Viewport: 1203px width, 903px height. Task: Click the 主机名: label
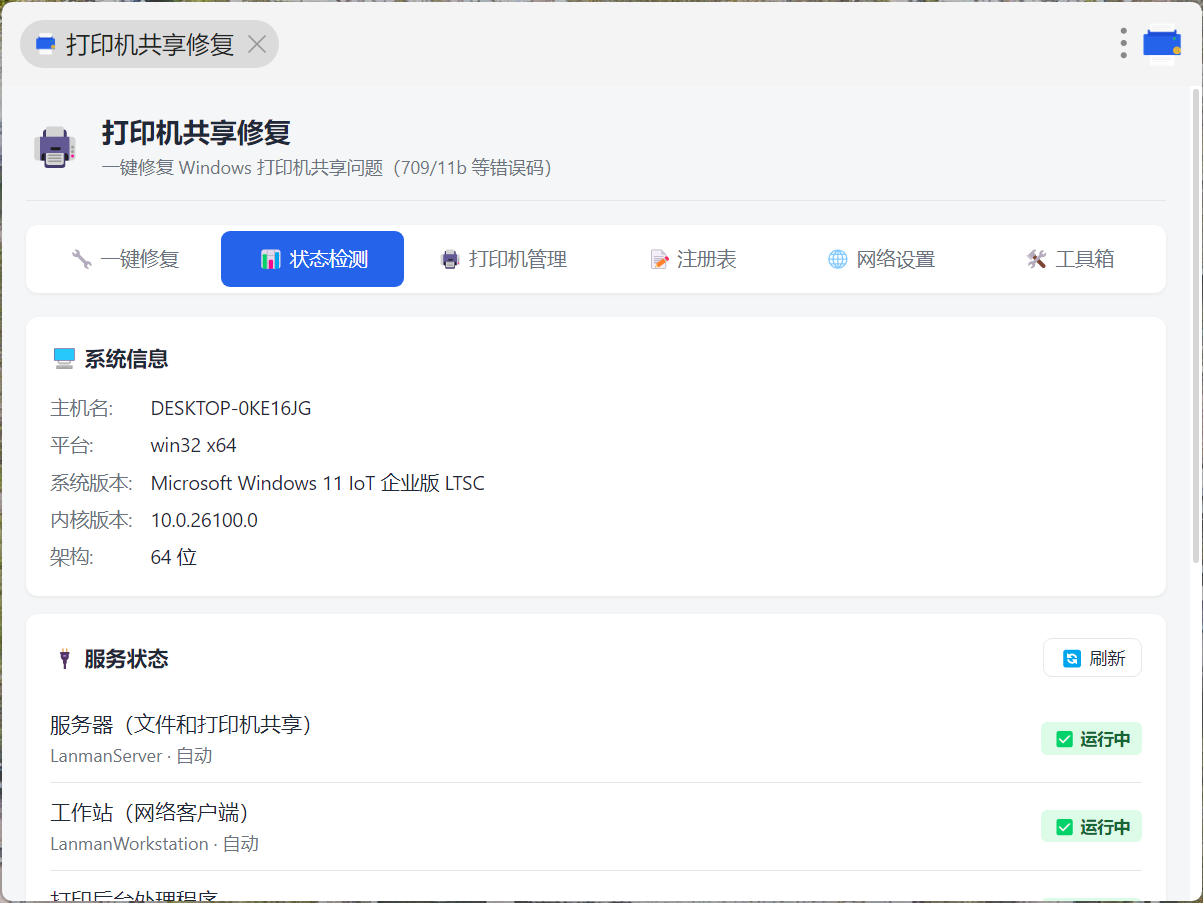click(82, 408)
